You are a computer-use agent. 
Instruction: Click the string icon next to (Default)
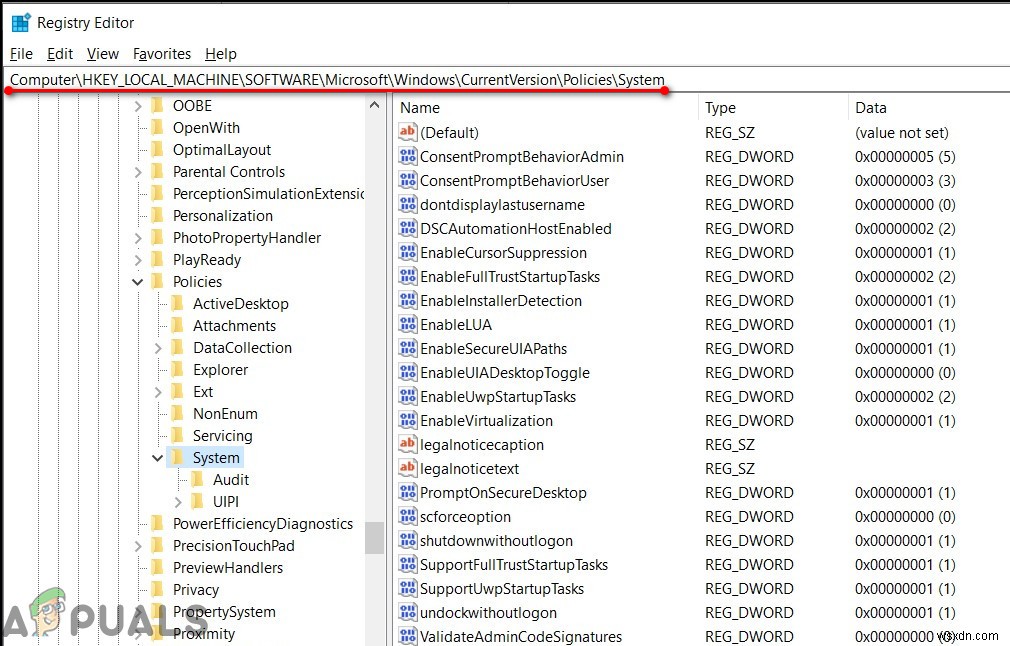[x=410, y=132]
